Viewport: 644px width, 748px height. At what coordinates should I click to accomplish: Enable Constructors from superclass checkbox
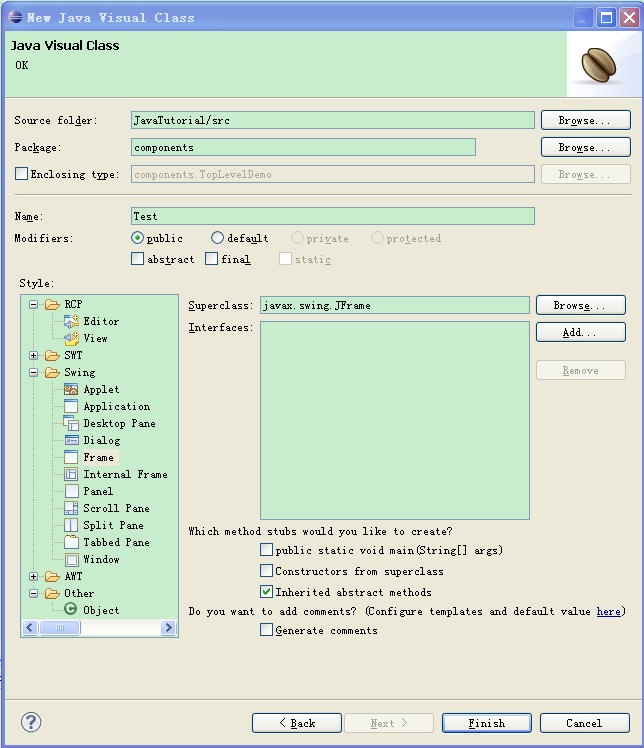click(x=266, y=571)
